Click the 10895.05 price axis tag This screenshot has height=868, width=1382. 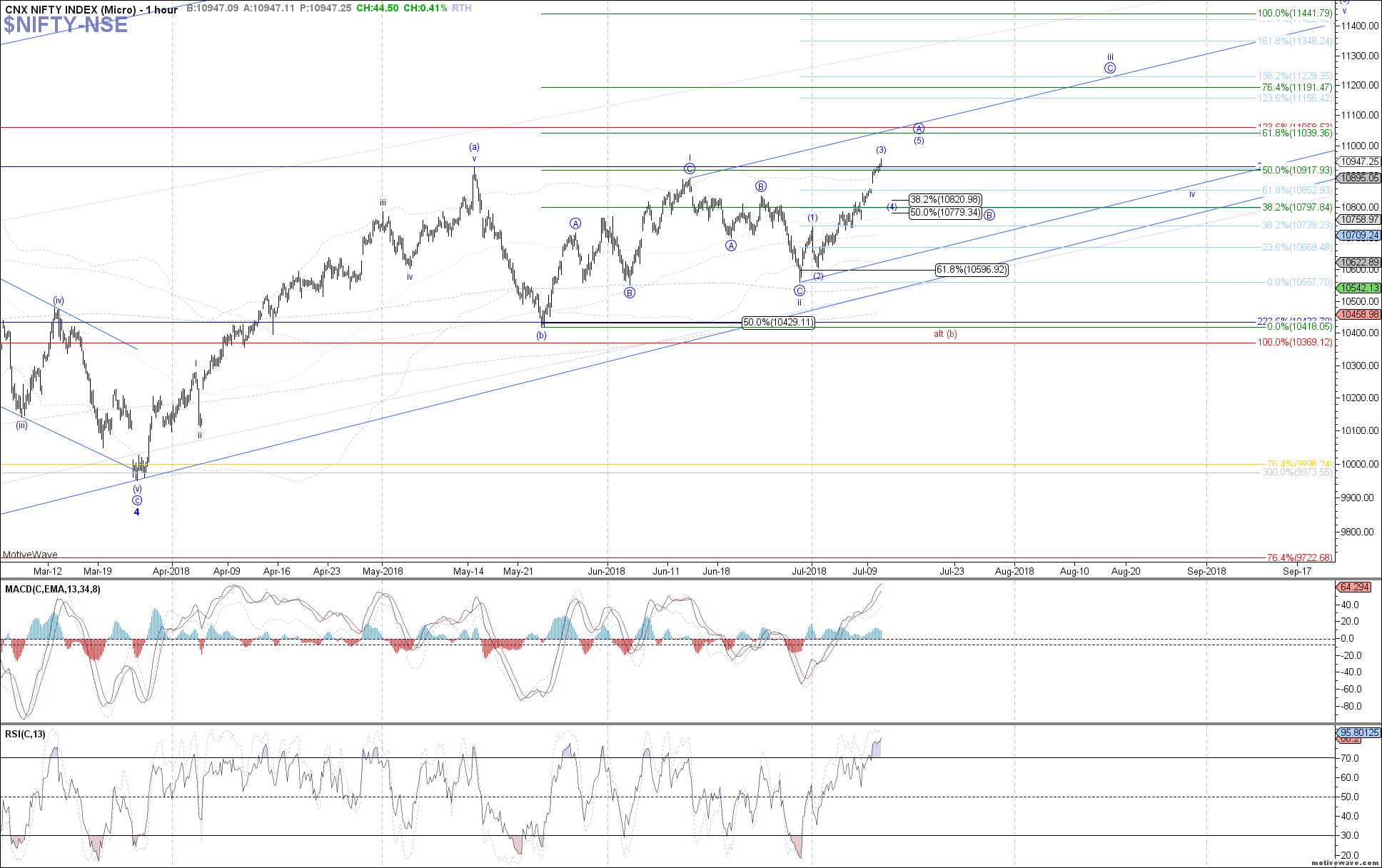pyautogui.click(x=1360, y=178)
